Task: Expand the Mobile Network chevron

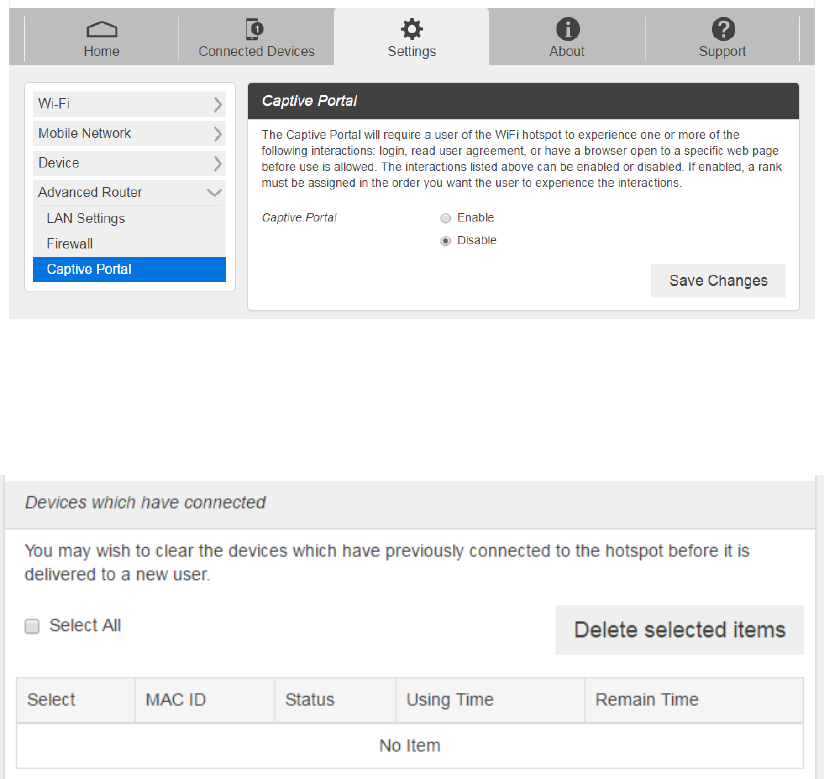Action: coord(217,134)
